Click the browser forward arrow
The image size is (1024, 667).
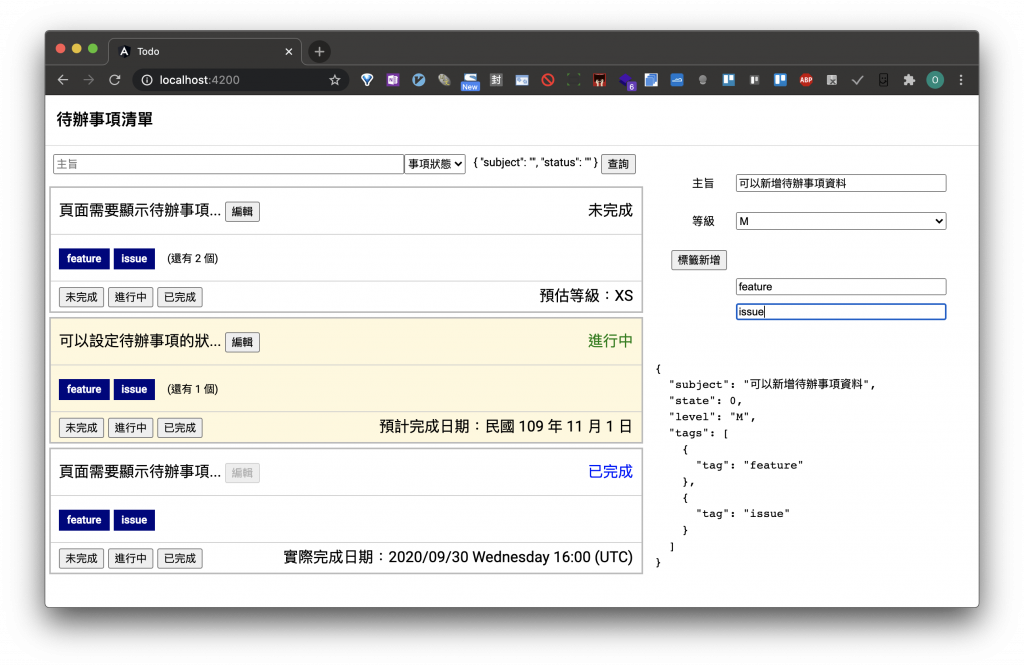click(x=89, y=80)
